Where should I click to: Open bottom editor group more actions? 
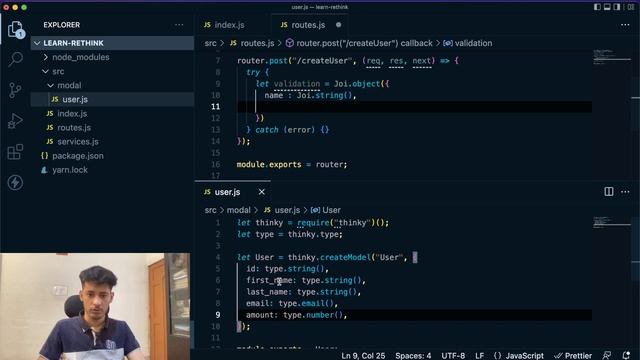pos(625,191)
